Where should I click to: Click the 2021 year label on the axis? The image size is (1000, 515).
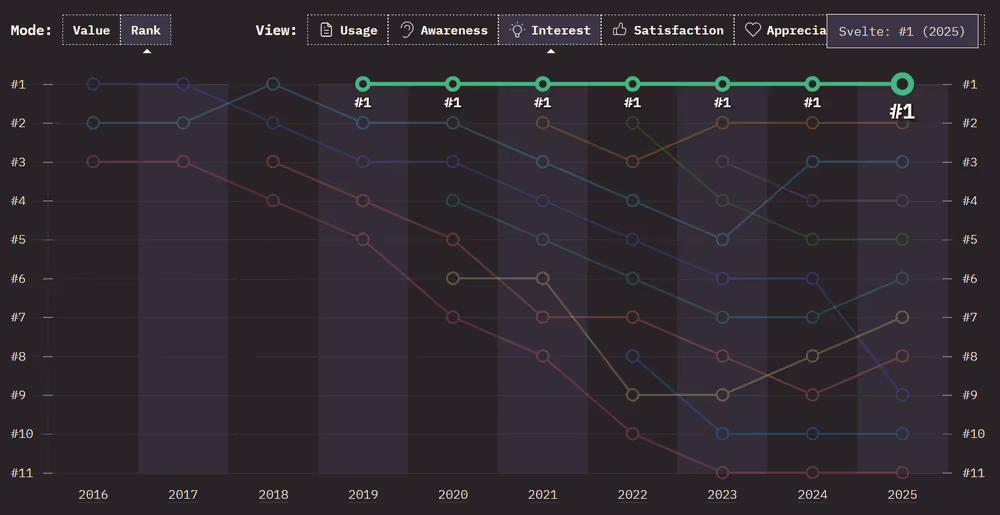click(x=542, y=494)
